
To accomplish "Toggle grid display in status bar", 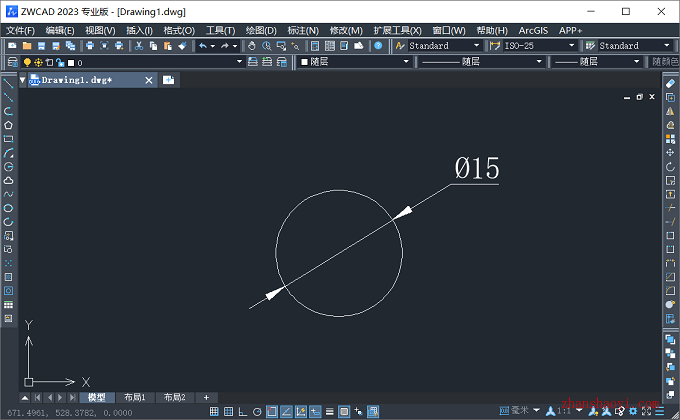I will (x=229, y=411).
